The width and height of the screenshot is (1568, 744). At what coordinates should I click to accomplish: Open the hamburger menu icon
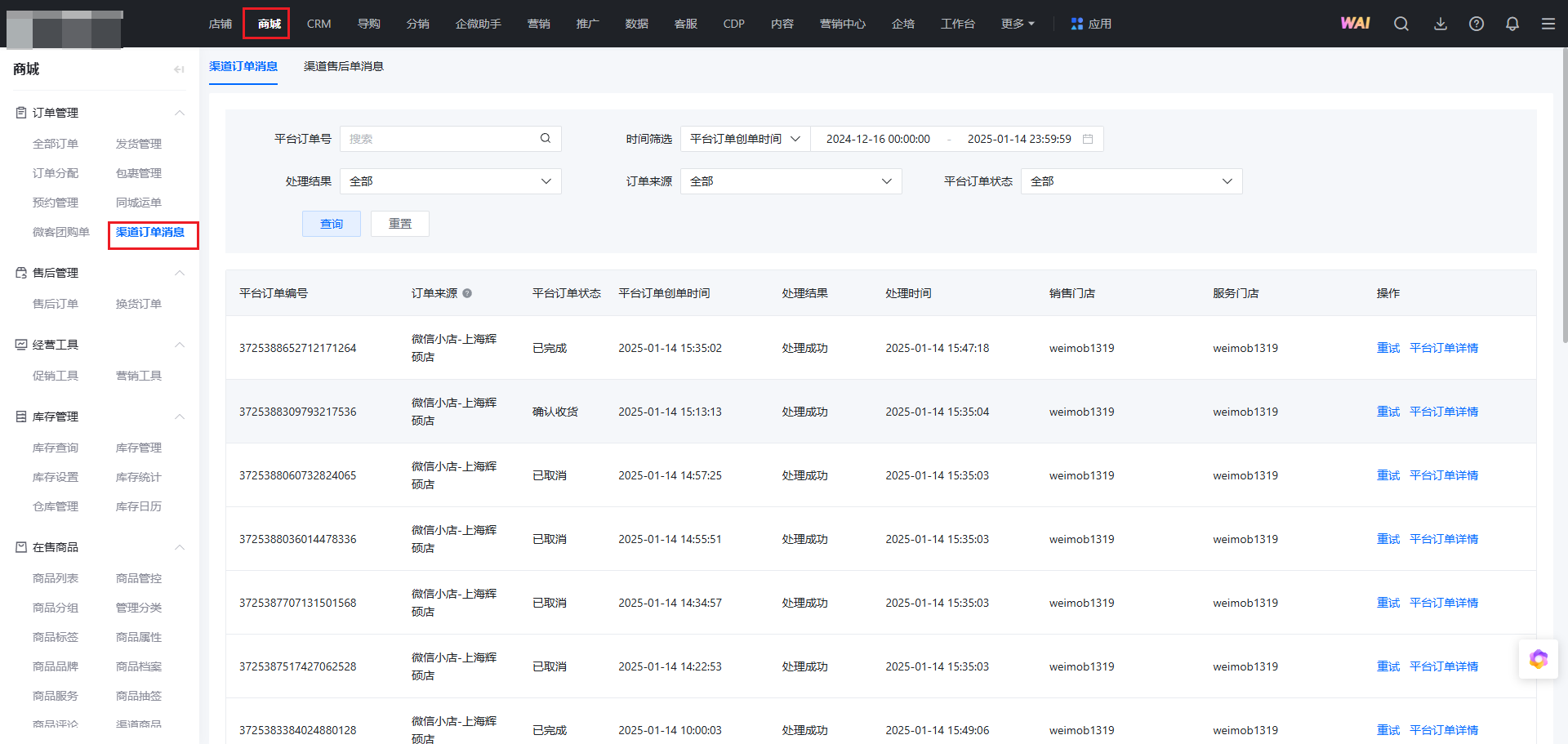[x=1548, y=24]
